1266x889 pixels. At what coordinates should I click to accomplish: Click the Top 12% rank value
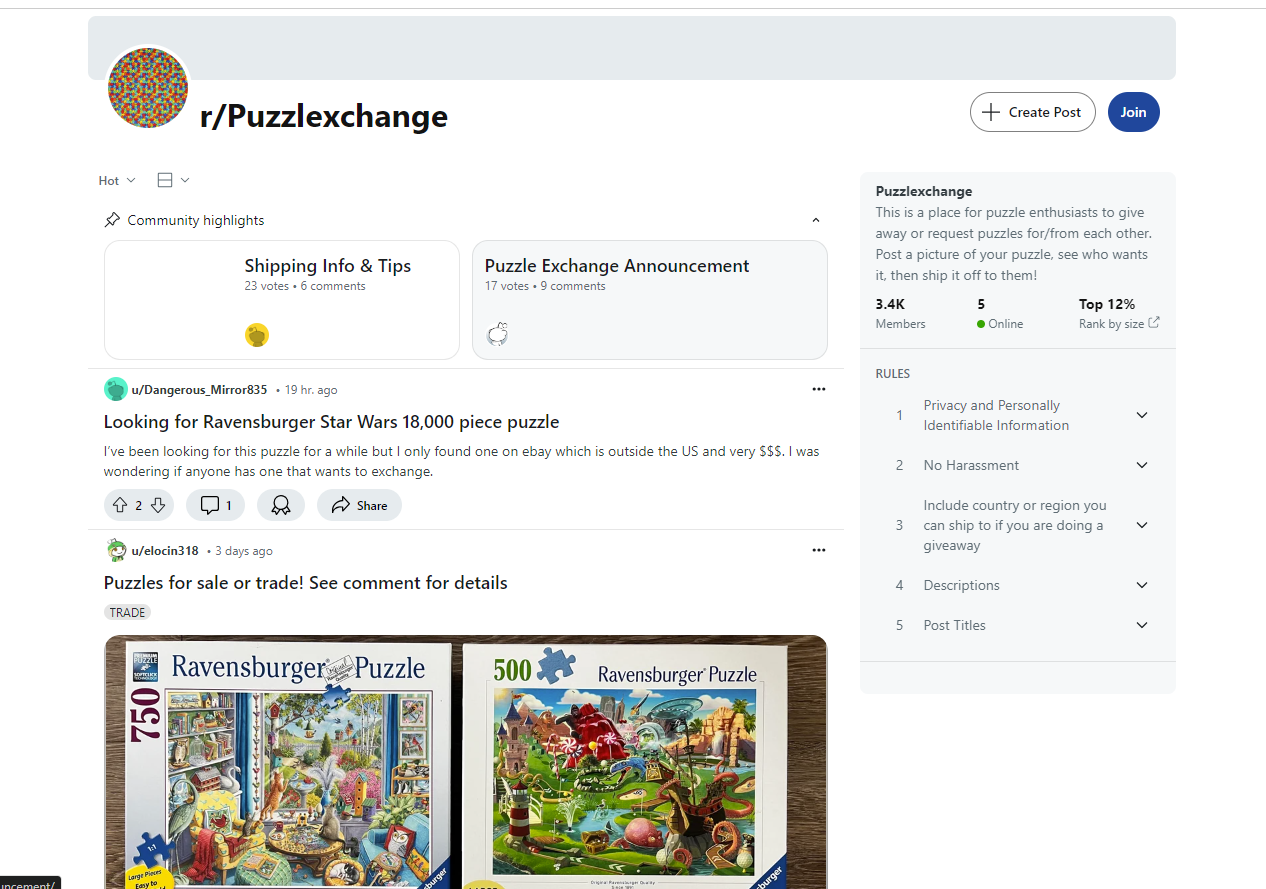coord(1107,304)
